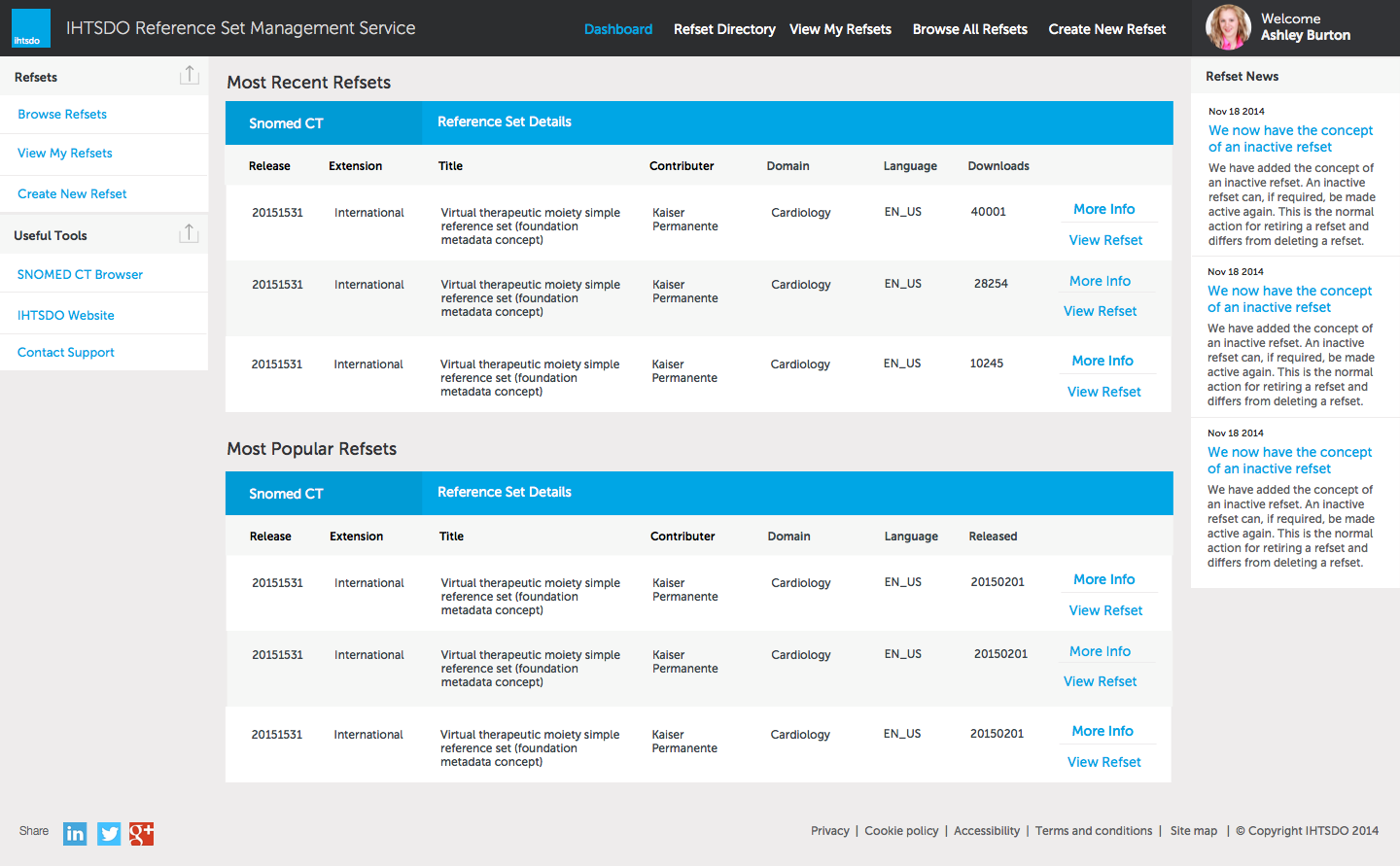The height and width of the screenshot is (866, 1400).
Task: Open the Accessibility footer link
Action: point(987,831)
